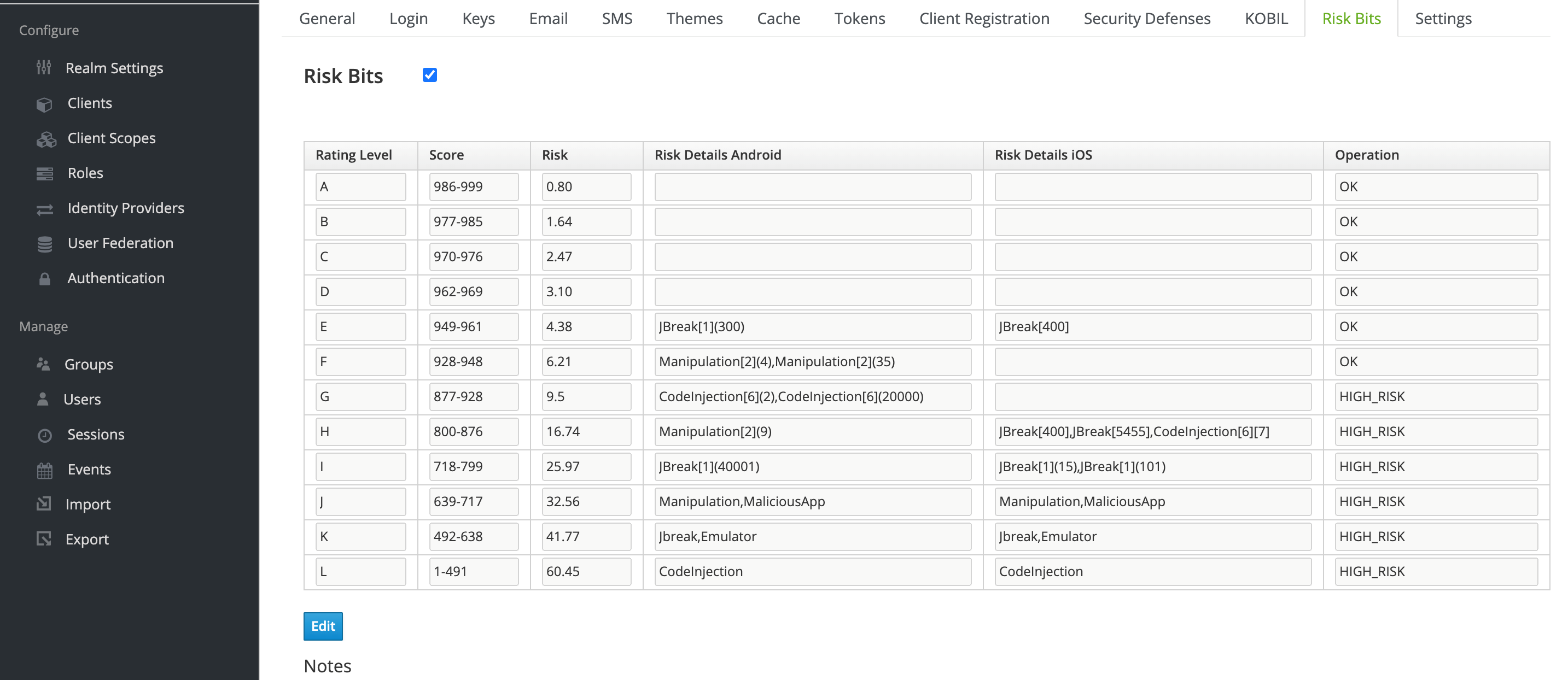This screenshot has width=1568, height=680.
Task: Click the Identity Providers arrows icon
Action: [x=45, y=209]
